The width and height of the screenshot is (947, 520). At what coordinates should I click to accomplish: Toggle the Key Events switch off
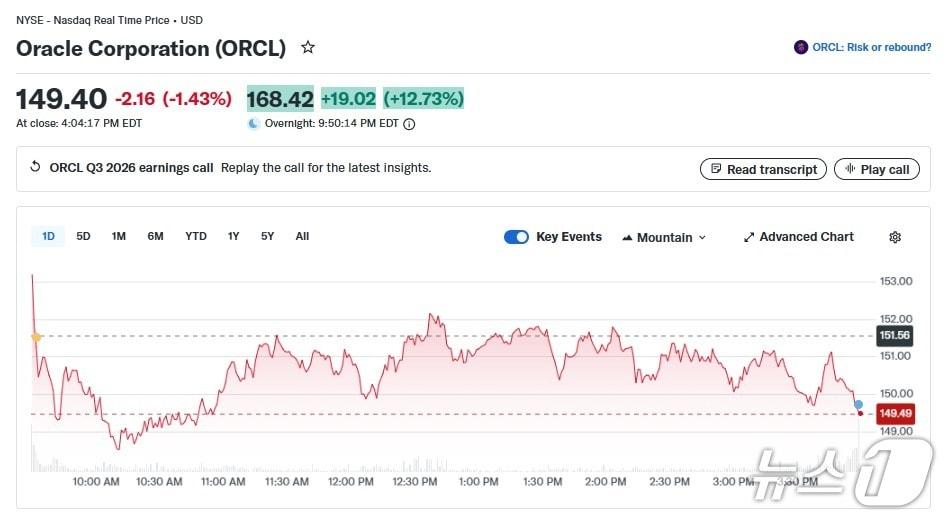coord(516,237)
